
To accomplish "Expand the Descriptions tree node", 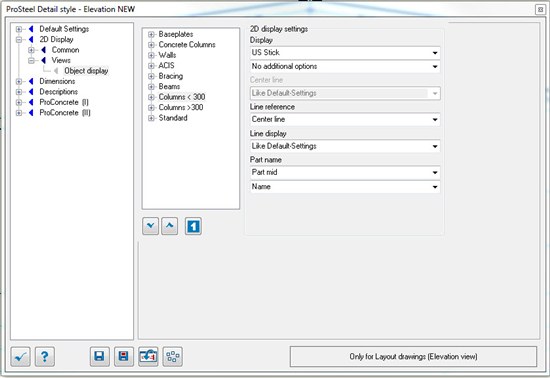I will (x=19, y=92).
